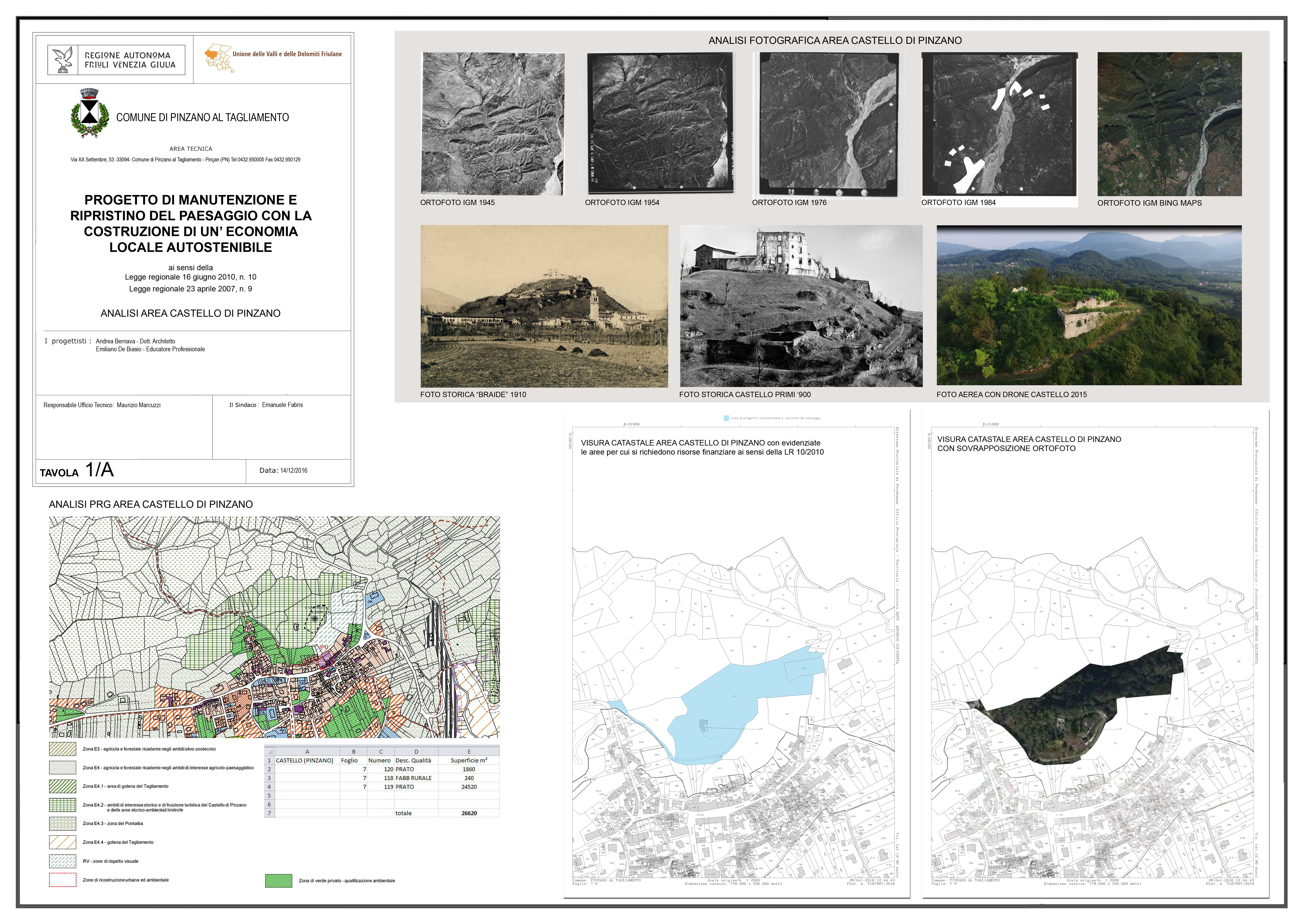Image resolution: width=1308 pixels, height=924 pixels.
Task: Click the FOTO STORICA "BRAIDE" 1910 caption
Action: 473,394
